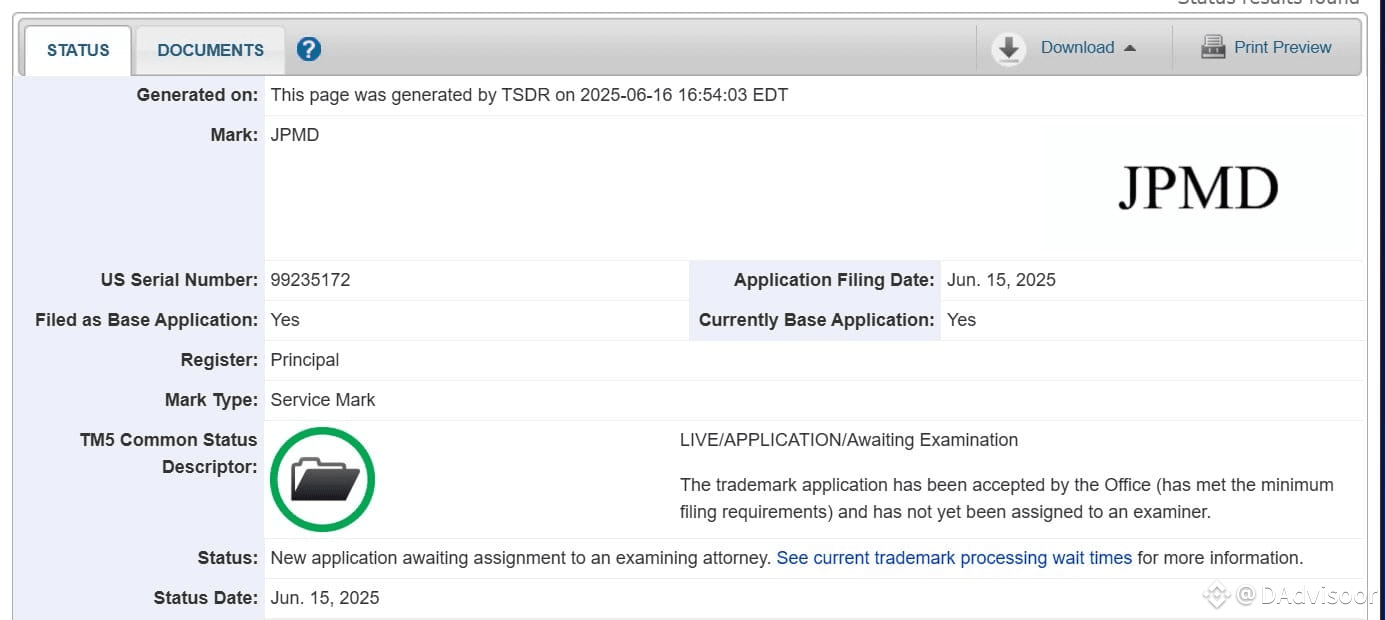Click the Currently Base Application value Yes
1385x620 pixels.
(x=961, y=320)
